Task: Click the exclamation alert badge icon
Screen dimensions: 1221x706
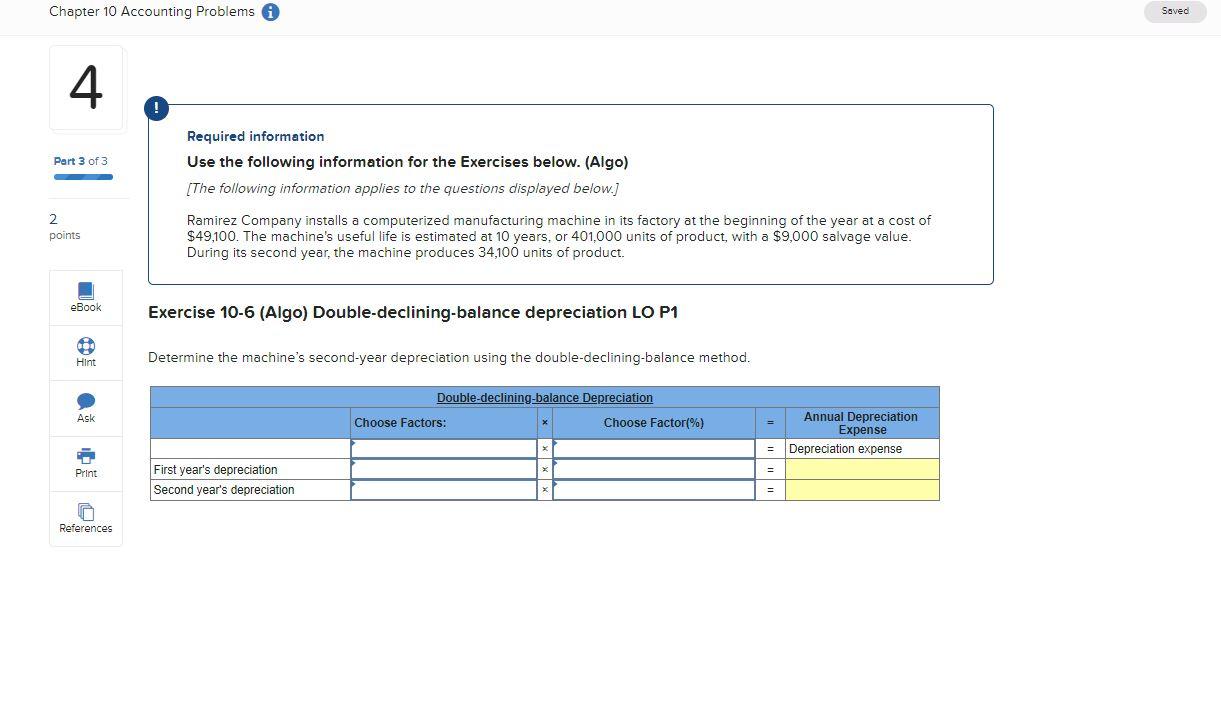Action: coord(156,106)
